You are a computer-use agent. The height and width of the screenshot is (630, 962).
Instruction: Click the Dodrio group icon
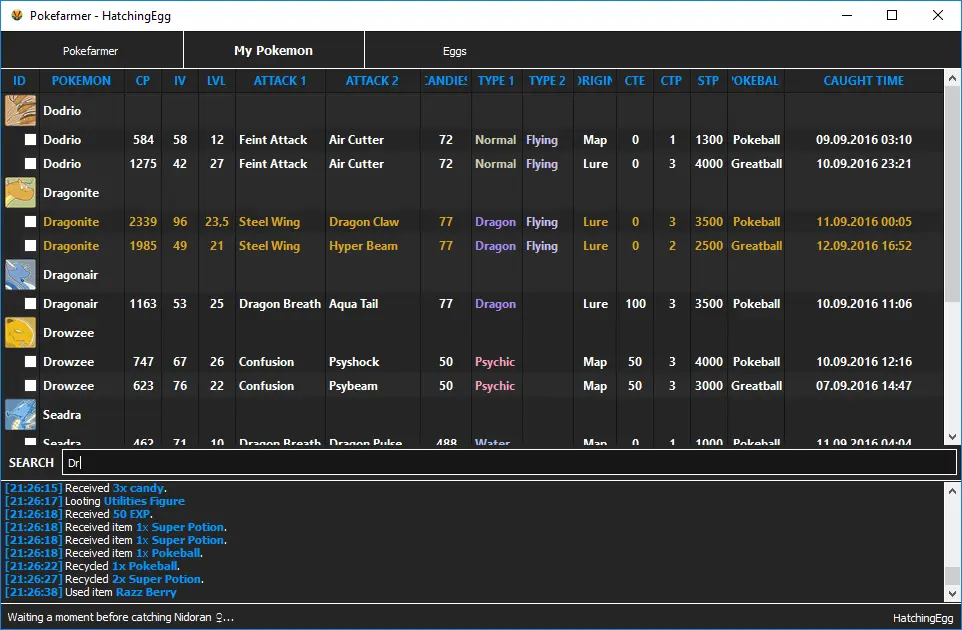point(20,110)
